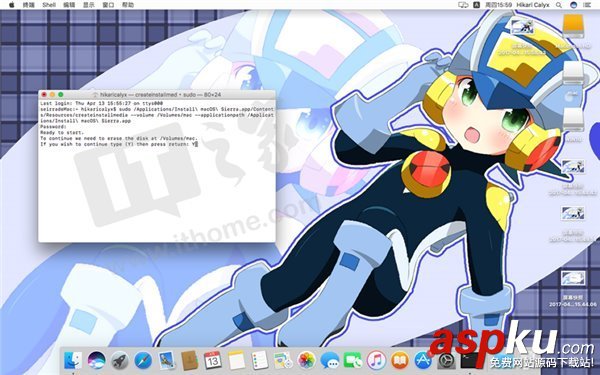Open the Hikari Calyx user menu
The width and height of the screenshot is (600, 375).
tap(533, 5)
